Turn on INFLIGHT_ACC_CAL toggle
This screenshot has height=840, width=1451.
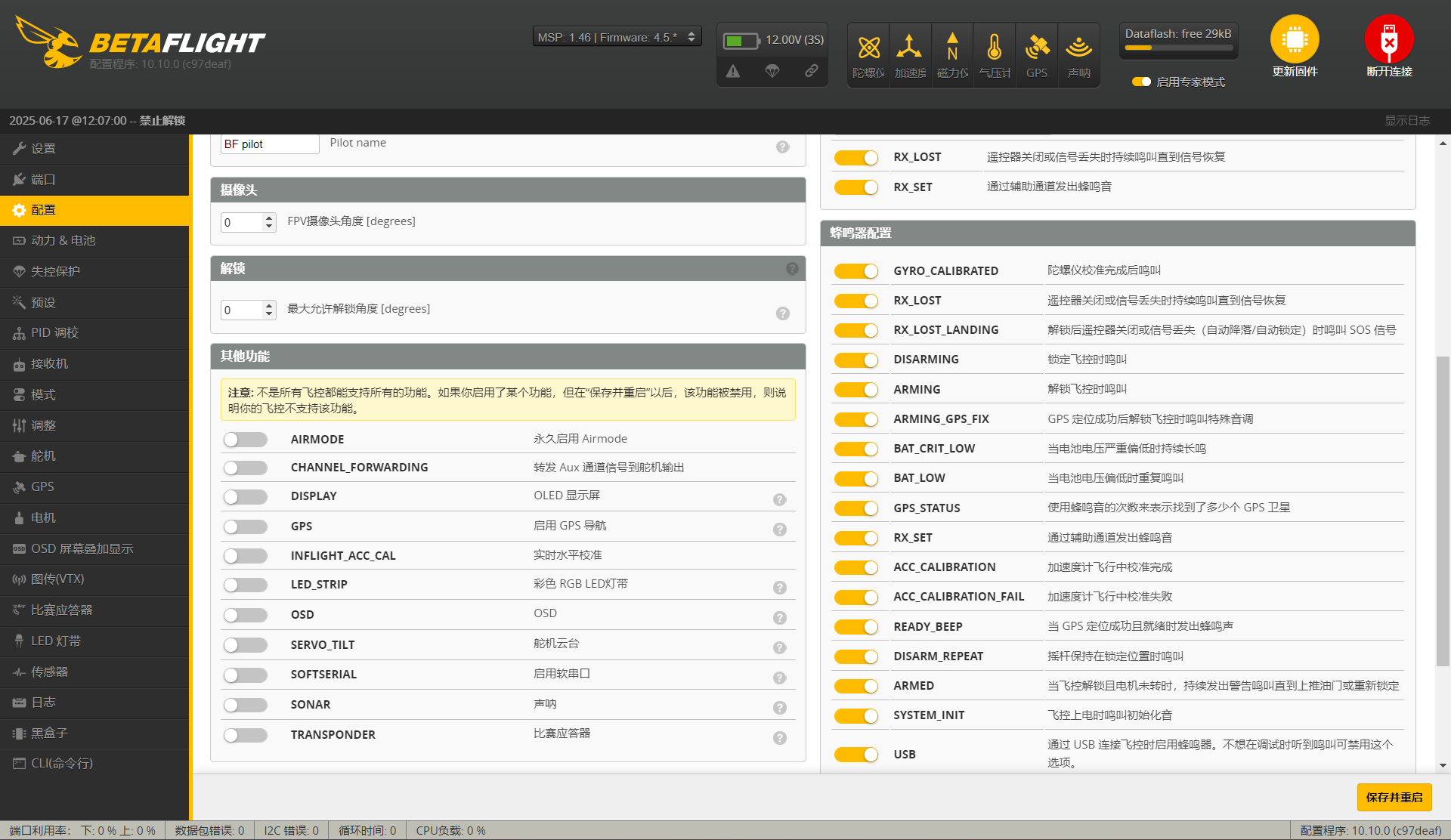point(245,556)
